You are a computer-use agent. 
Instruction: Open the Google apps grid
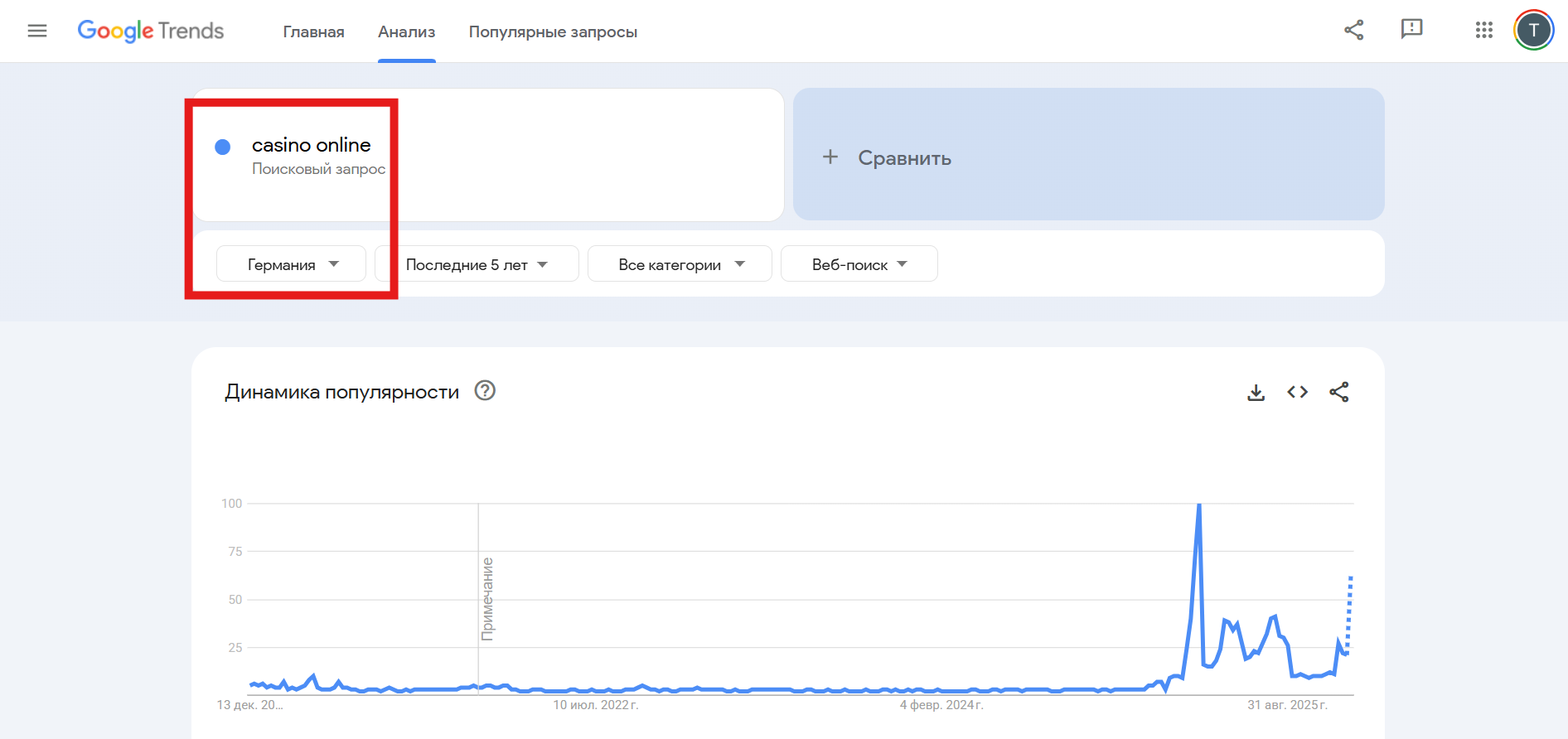(1483, 30)
